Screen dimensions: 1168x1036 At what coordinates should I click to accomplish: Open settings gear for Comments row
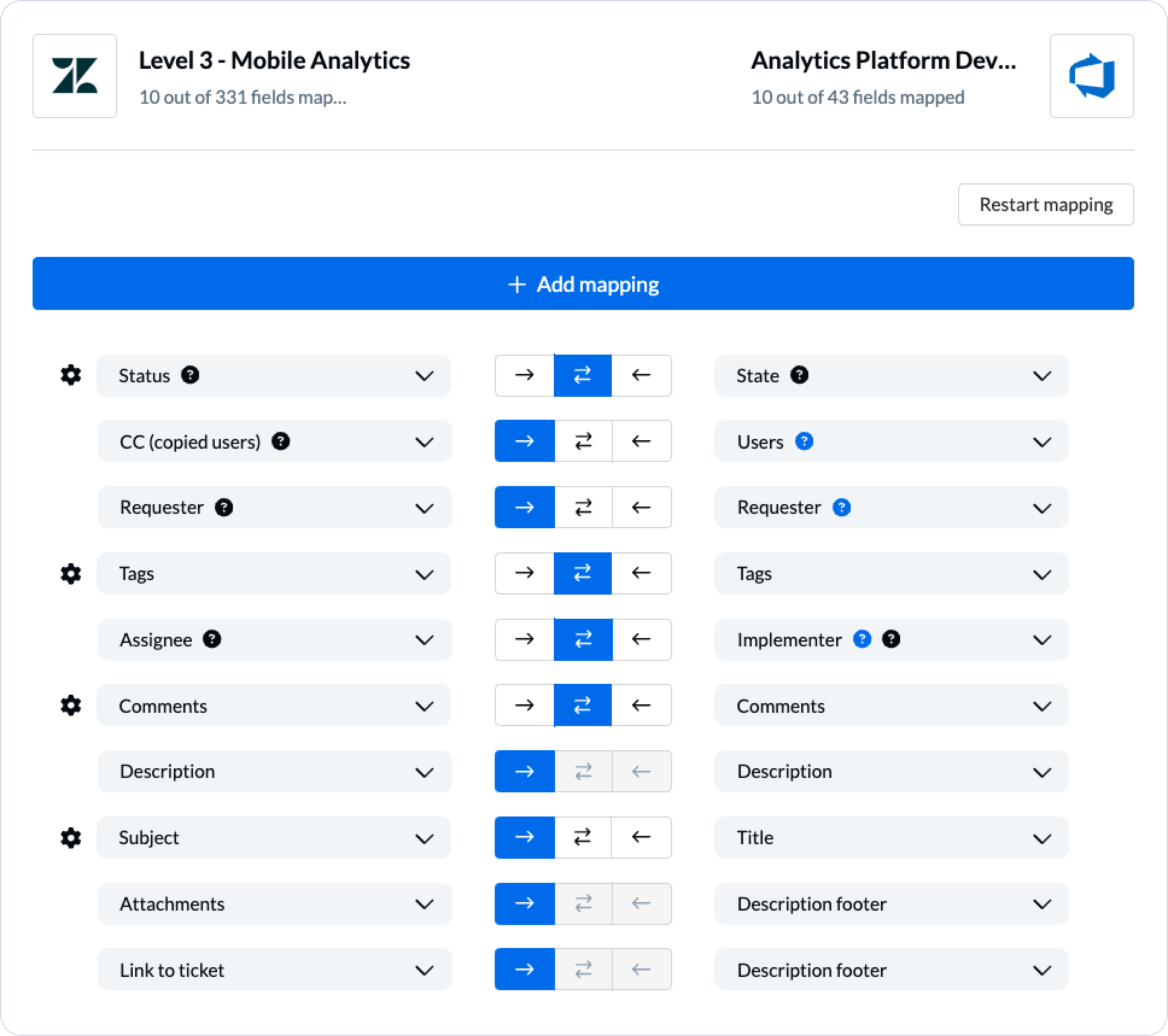(71, 705)
